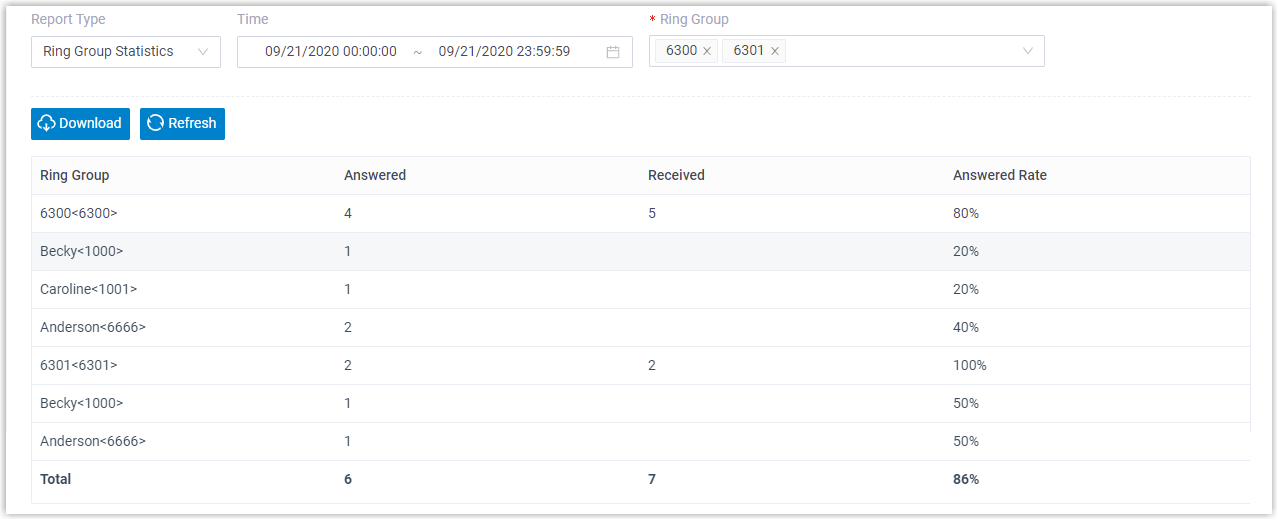Select the 6301<6301> ring group row
Viewport: 1278px width, 520px height.
coord(78,366)
